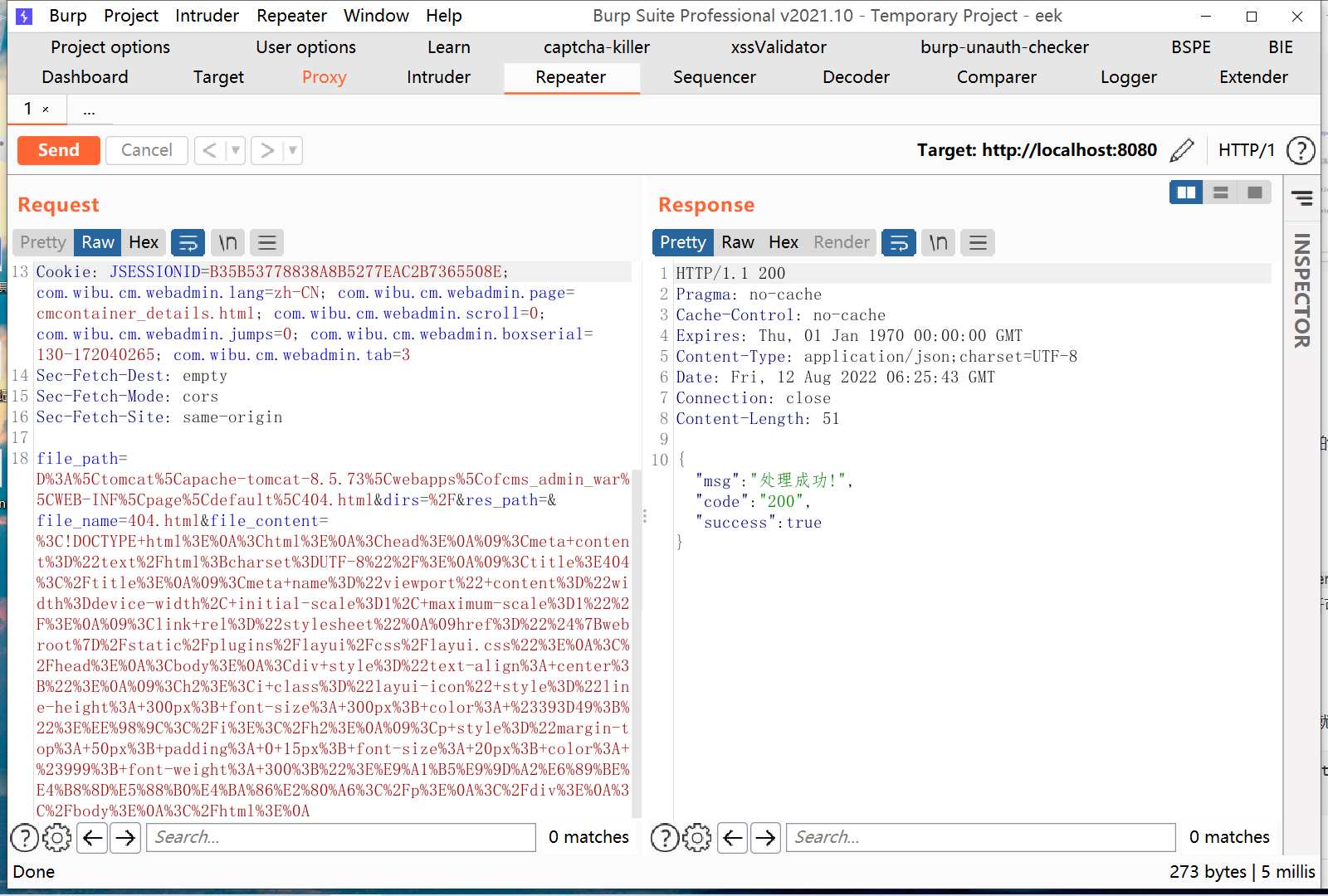This screenshot has height=896, width=1328.
Task: Jump to previous response search match
Action: point(733,838)
